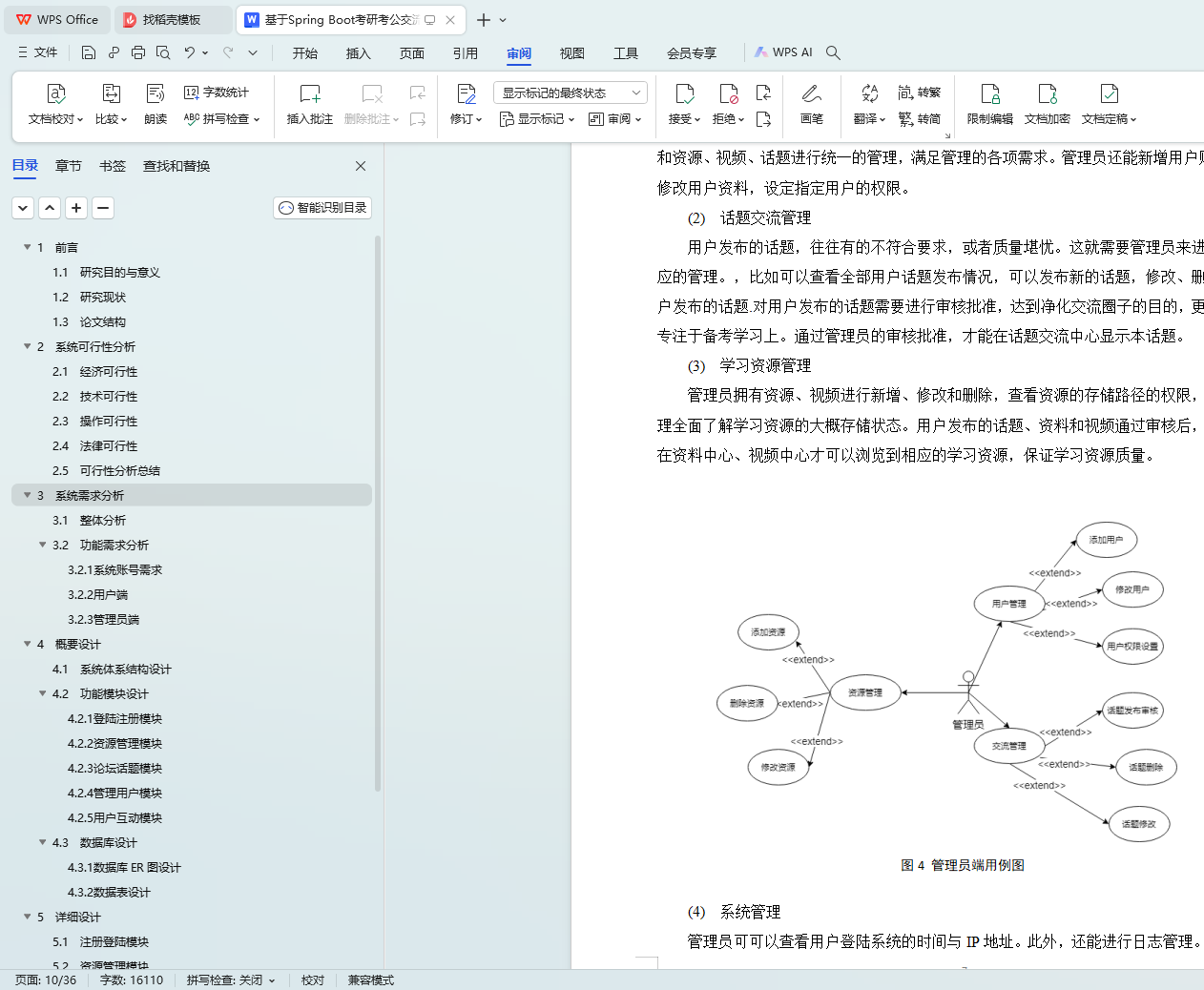Click 文档加密 document encryption icon
This screenshot has height=990, width=1204.
pos(1048,93)
